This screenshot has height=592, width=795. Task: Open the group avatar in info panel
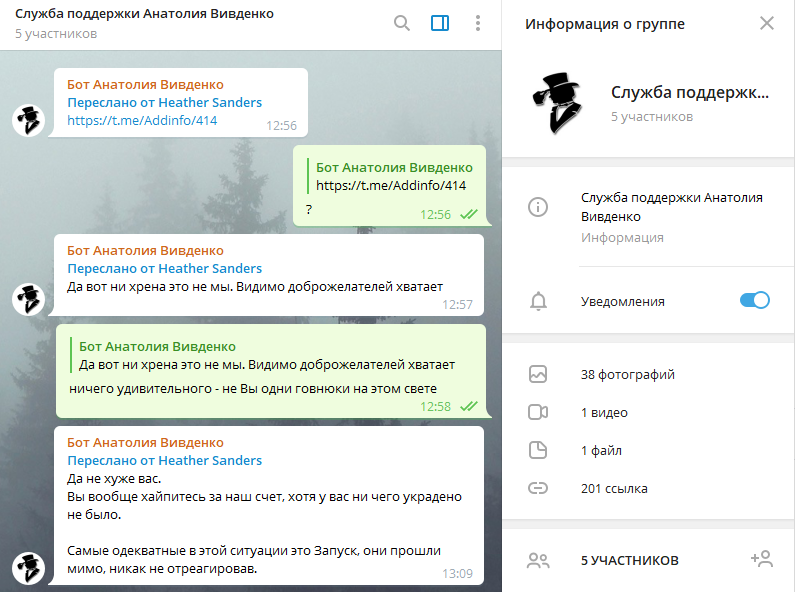557,104
